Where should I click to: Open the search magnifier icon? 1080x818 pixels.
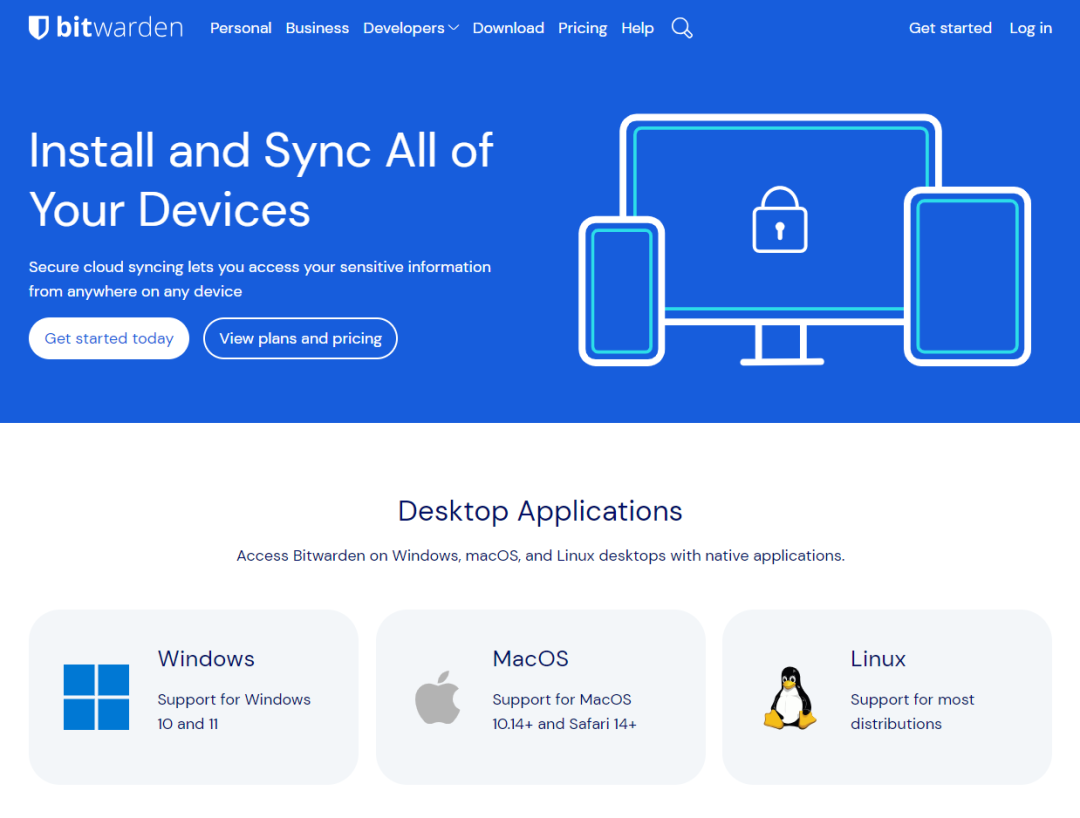coord(682,28)
